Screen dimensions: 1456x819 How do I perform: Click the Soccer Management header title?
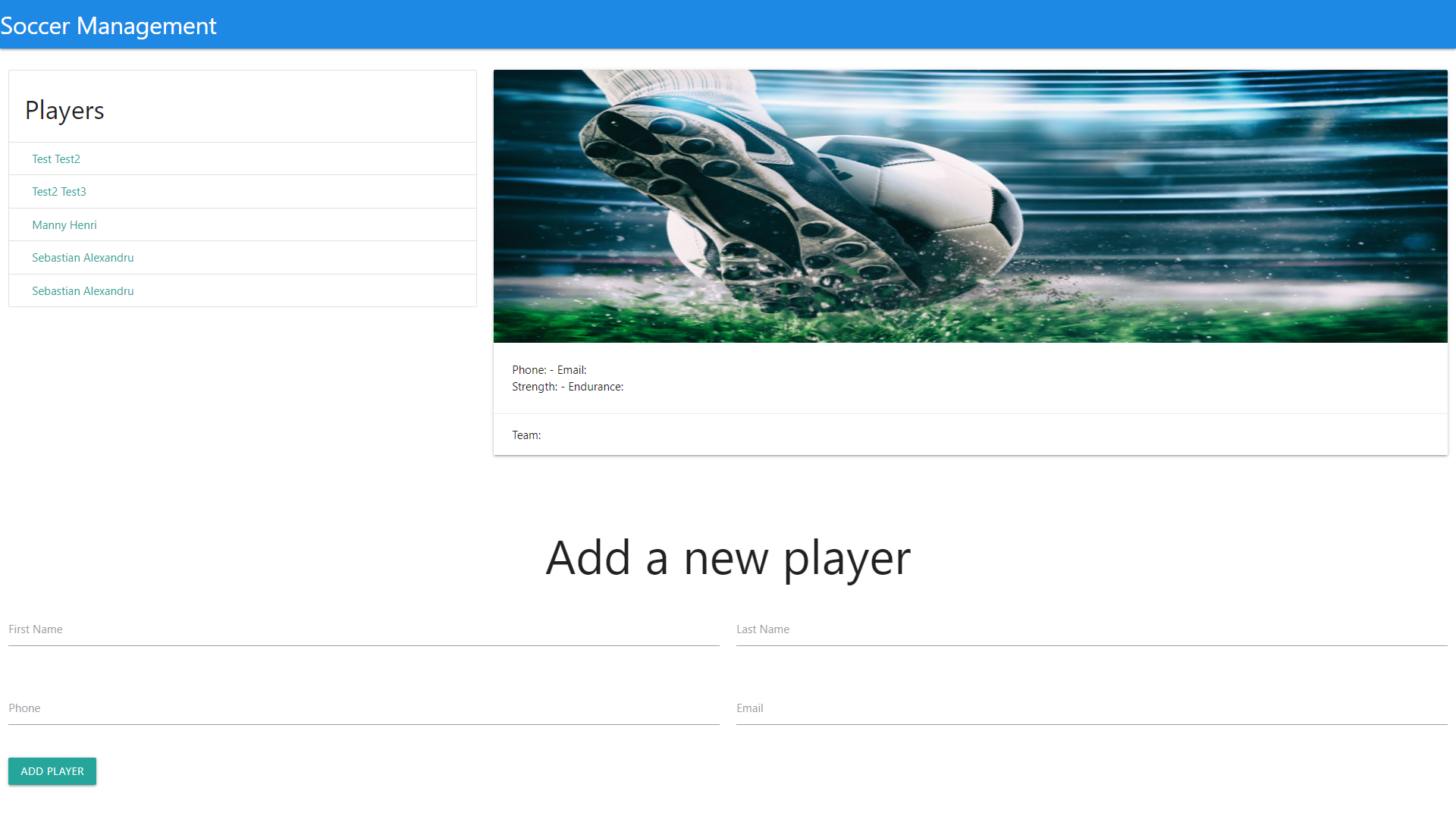click(108, 25)
